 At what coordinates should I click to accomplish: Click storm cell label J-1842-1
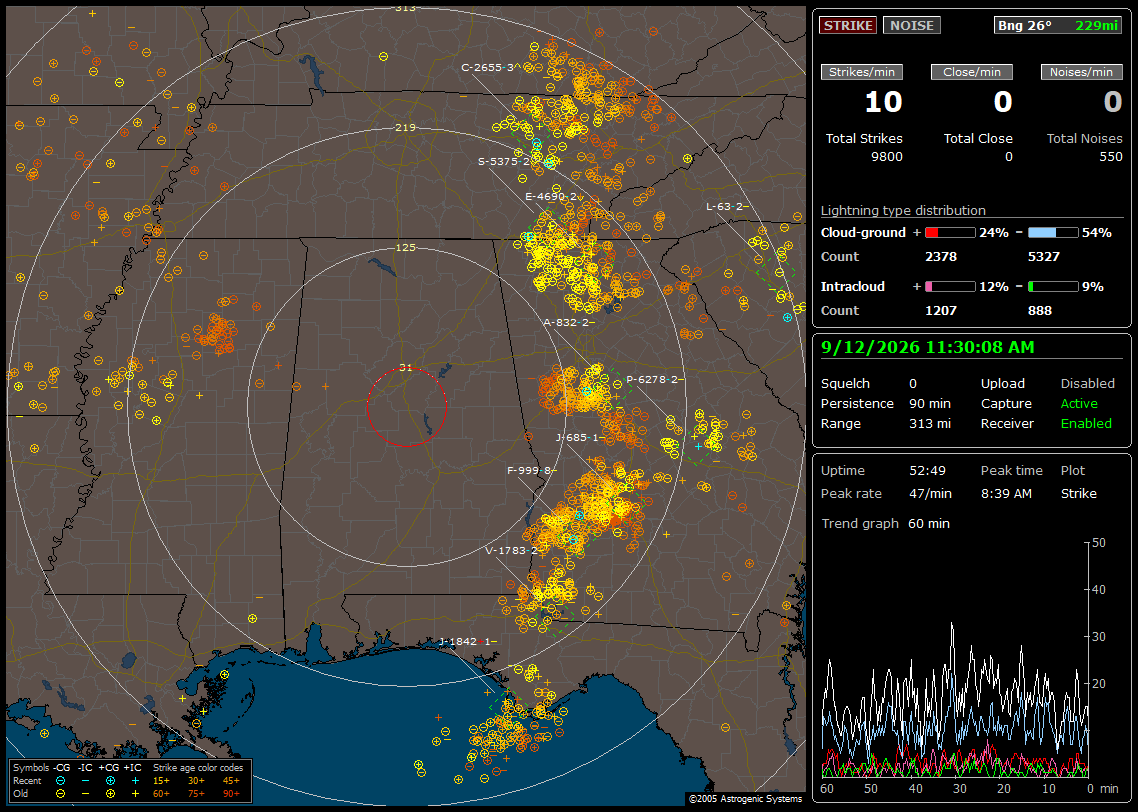[464, 641]
